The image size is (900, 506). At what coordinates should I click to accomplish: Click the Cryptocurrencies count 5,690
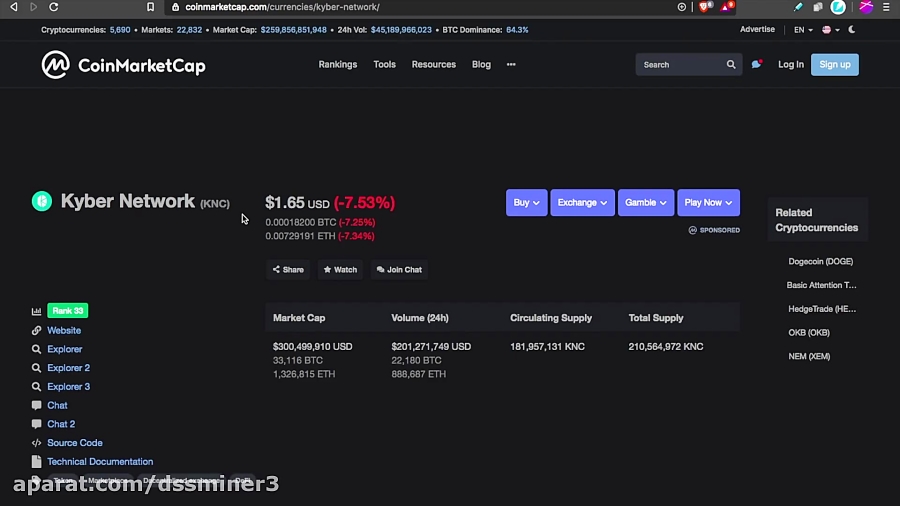click(120, 30)
